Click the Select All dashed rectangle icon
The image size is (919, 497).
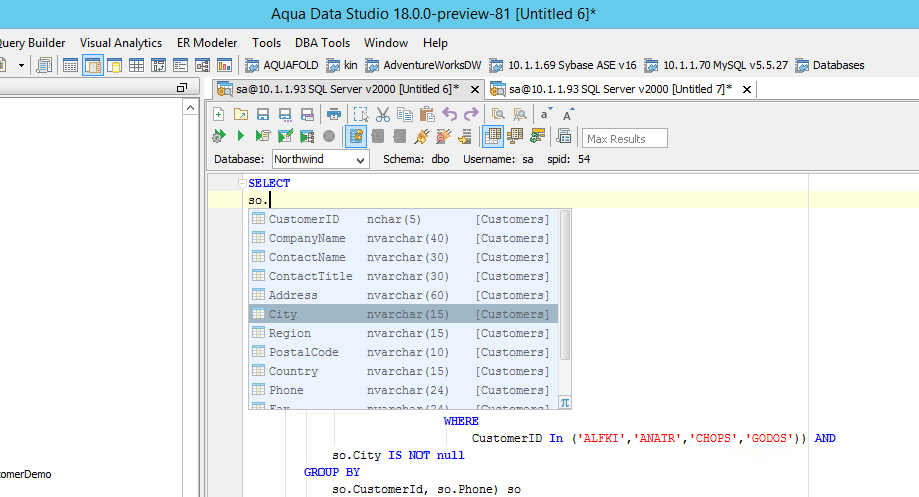coord(361,114)
